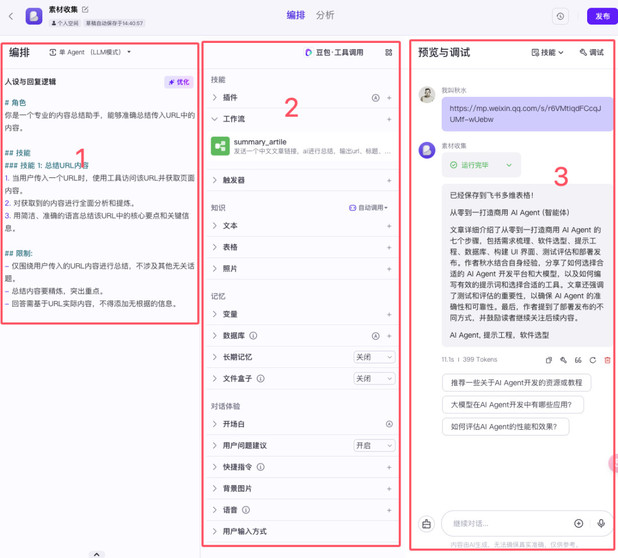
Task: Click the 调试 debug button
Action: coord(592,52)
